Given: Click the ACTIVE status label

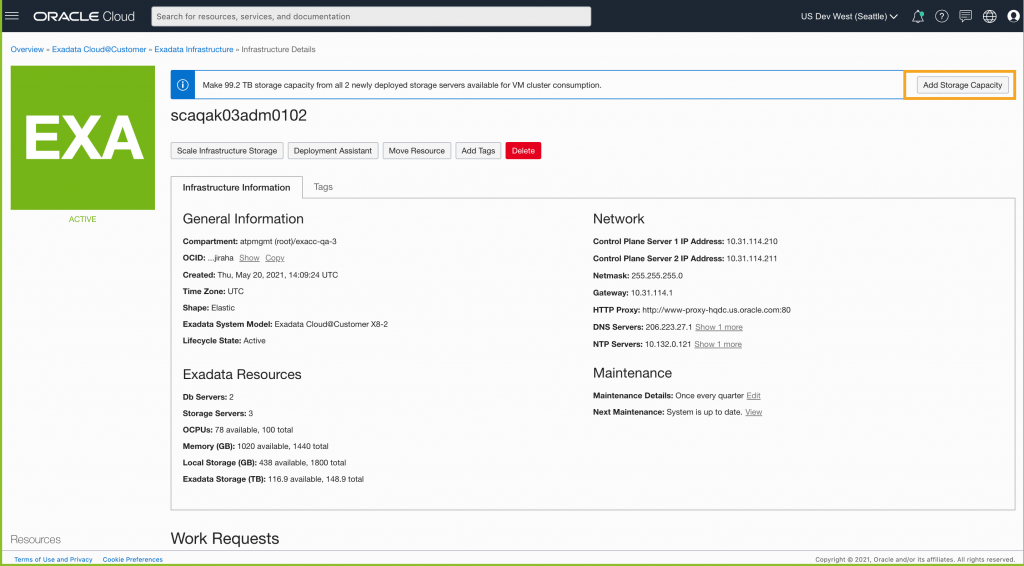Looking at the screenshot, I should click(x=82, y=219).
